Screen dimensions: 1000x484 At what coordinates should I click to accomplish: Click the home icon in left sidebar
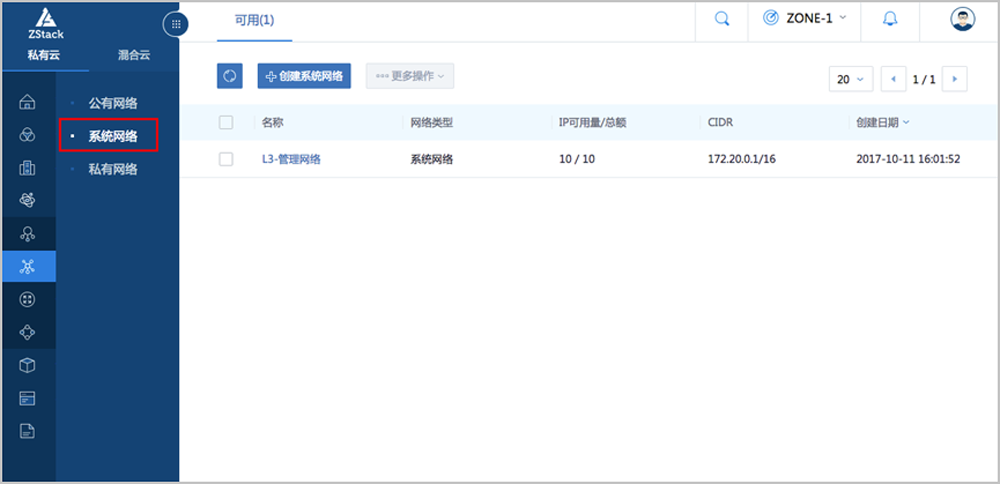click(x=28, y=102)
